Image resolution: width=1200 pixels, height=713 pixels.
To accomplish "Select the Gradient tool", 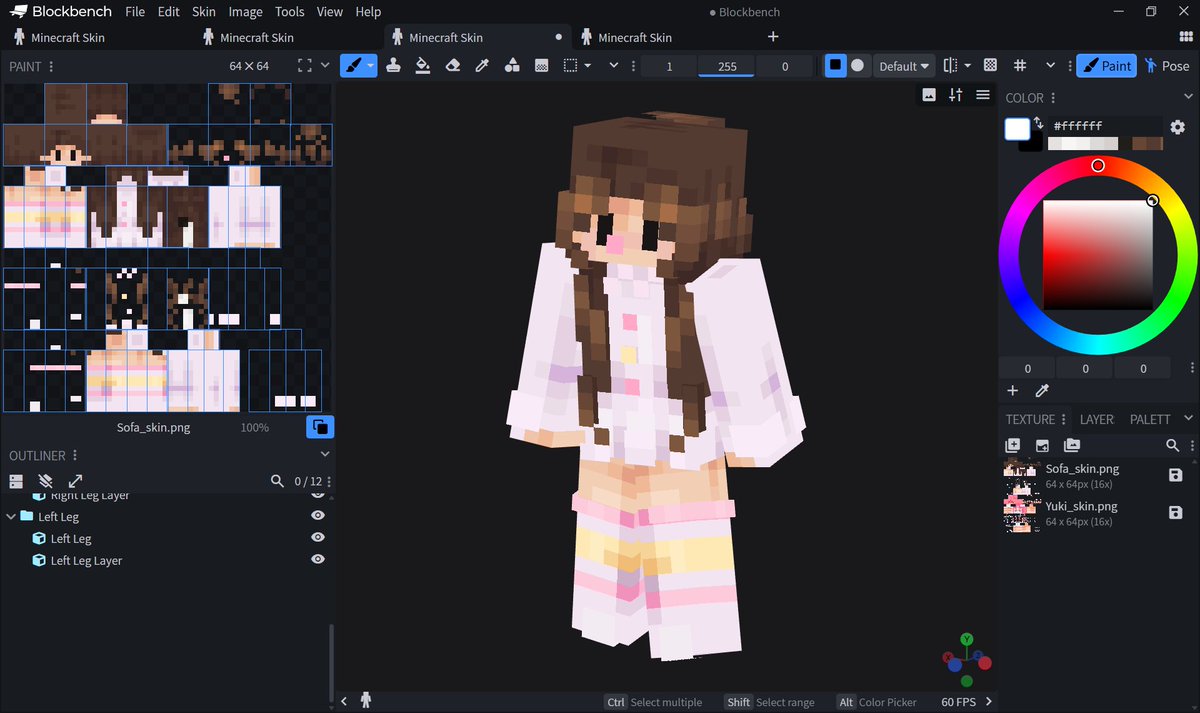I will tap(541, 66).
